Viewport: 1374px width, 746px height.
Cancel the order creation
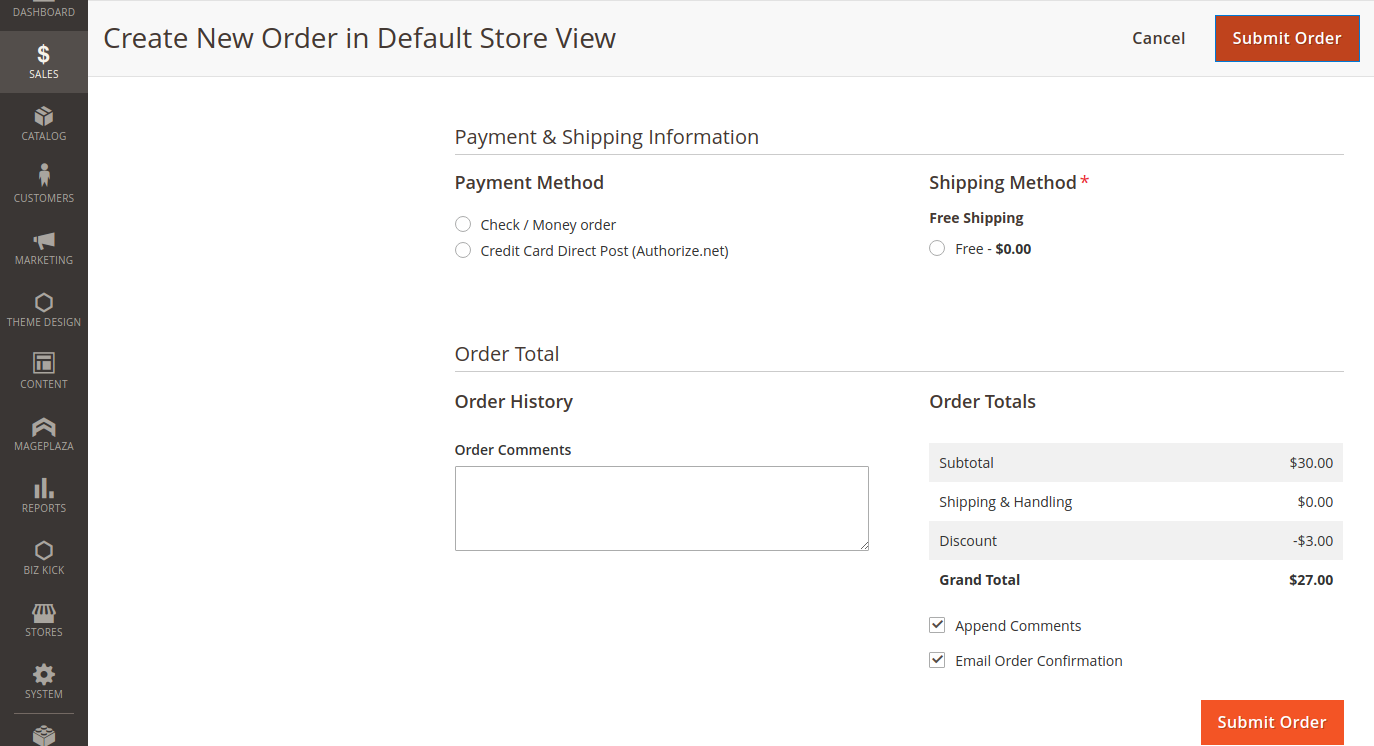pos(1158,38)
